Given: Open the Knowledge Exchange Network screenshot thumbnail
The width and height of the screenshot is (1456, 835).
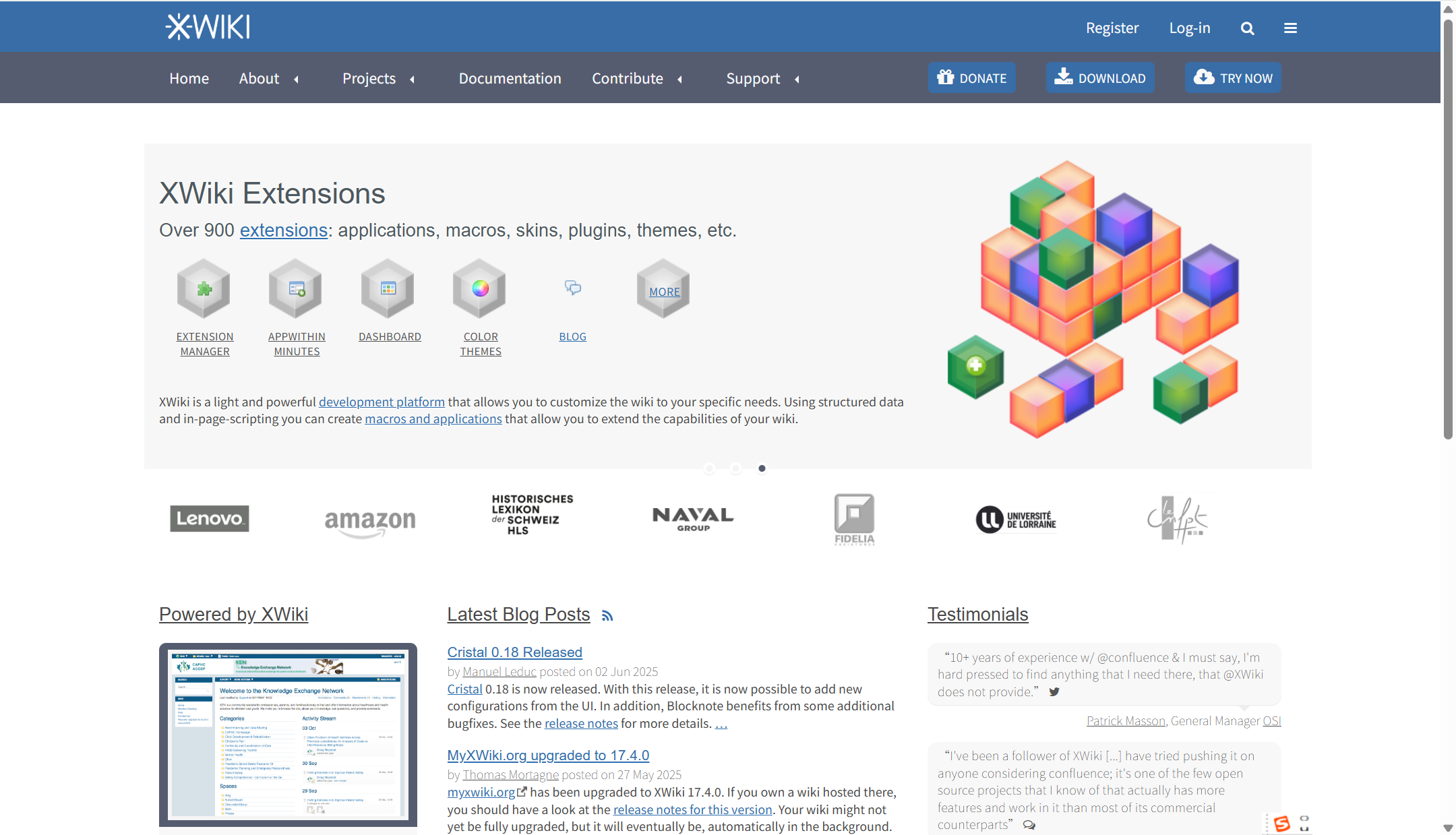Looking at the screenshot, I should tap(288, 735).
